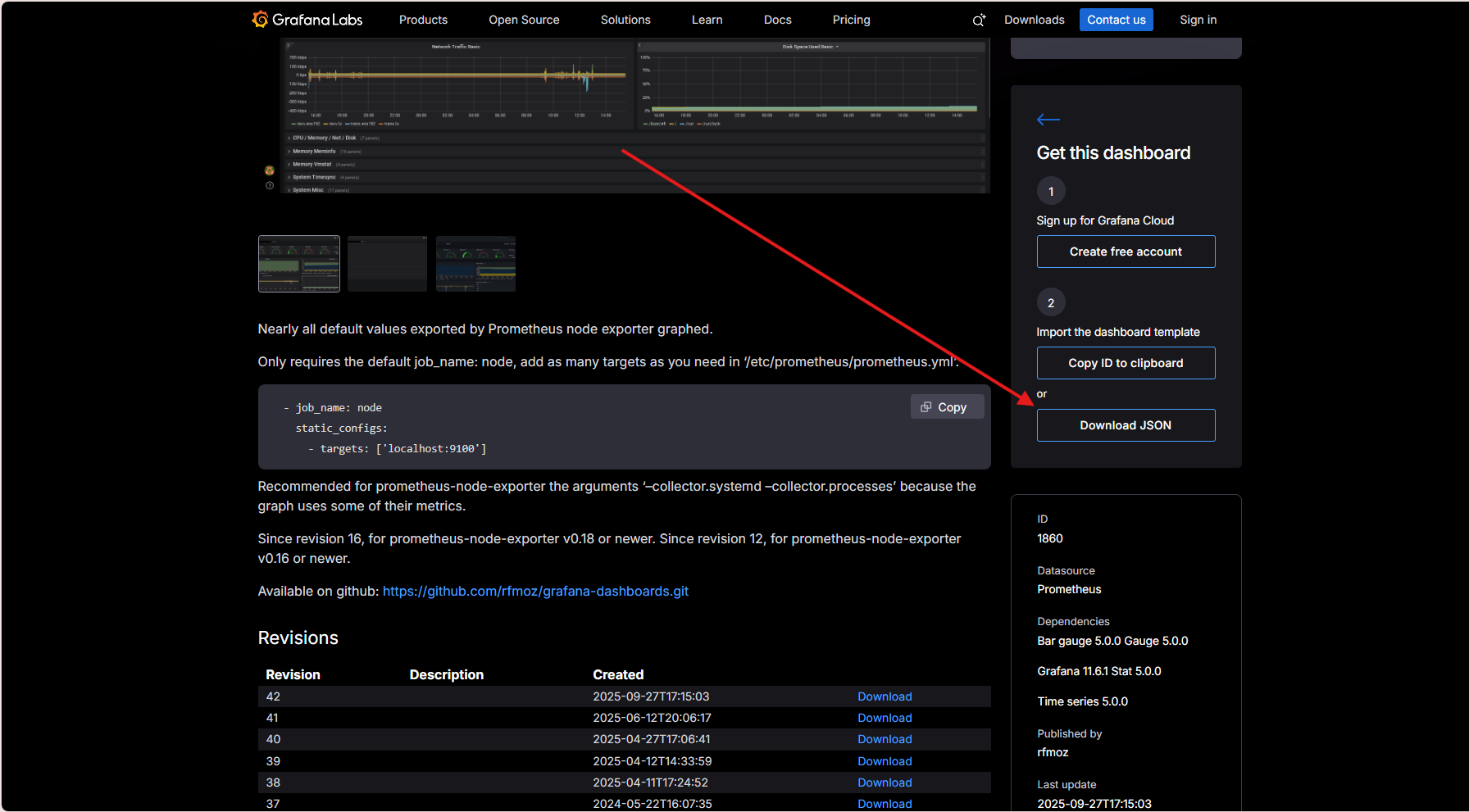The width and height of the screenshot is (1469, 812).
Task: Open the Docs menu
Action: tap(778, 20)
